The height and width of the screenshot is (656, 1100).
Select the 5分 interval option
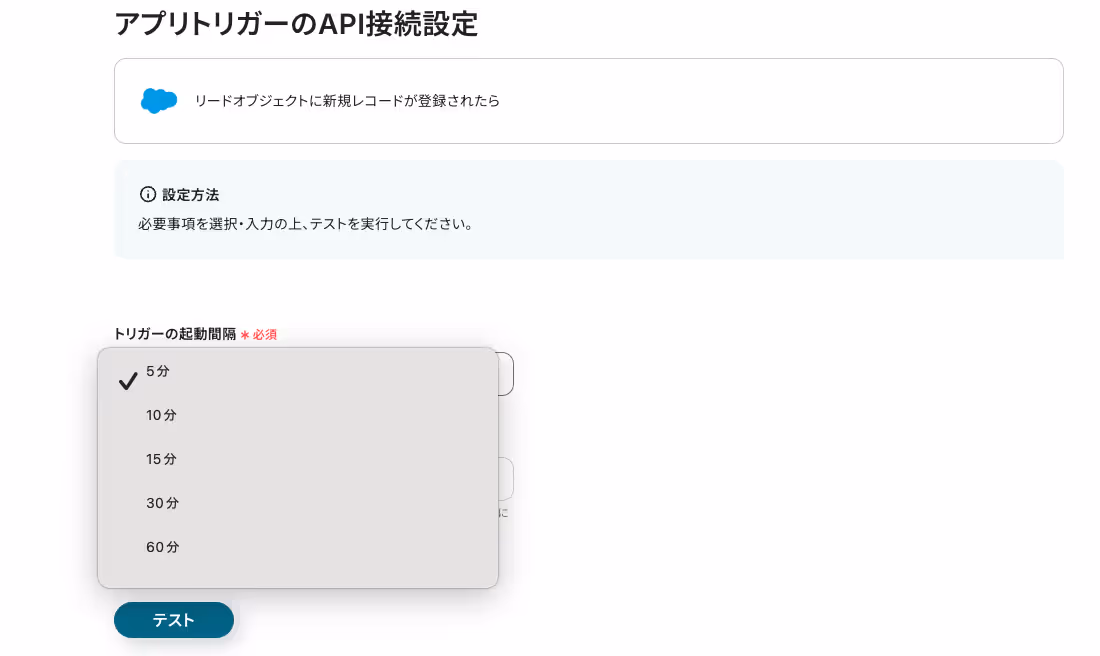[297, 371]
